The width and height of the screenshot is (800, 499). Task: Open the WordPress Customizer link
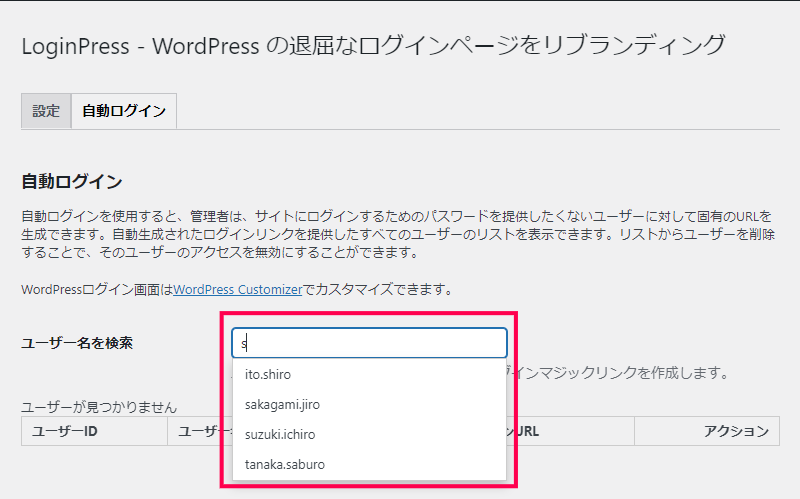pos(238,290)
